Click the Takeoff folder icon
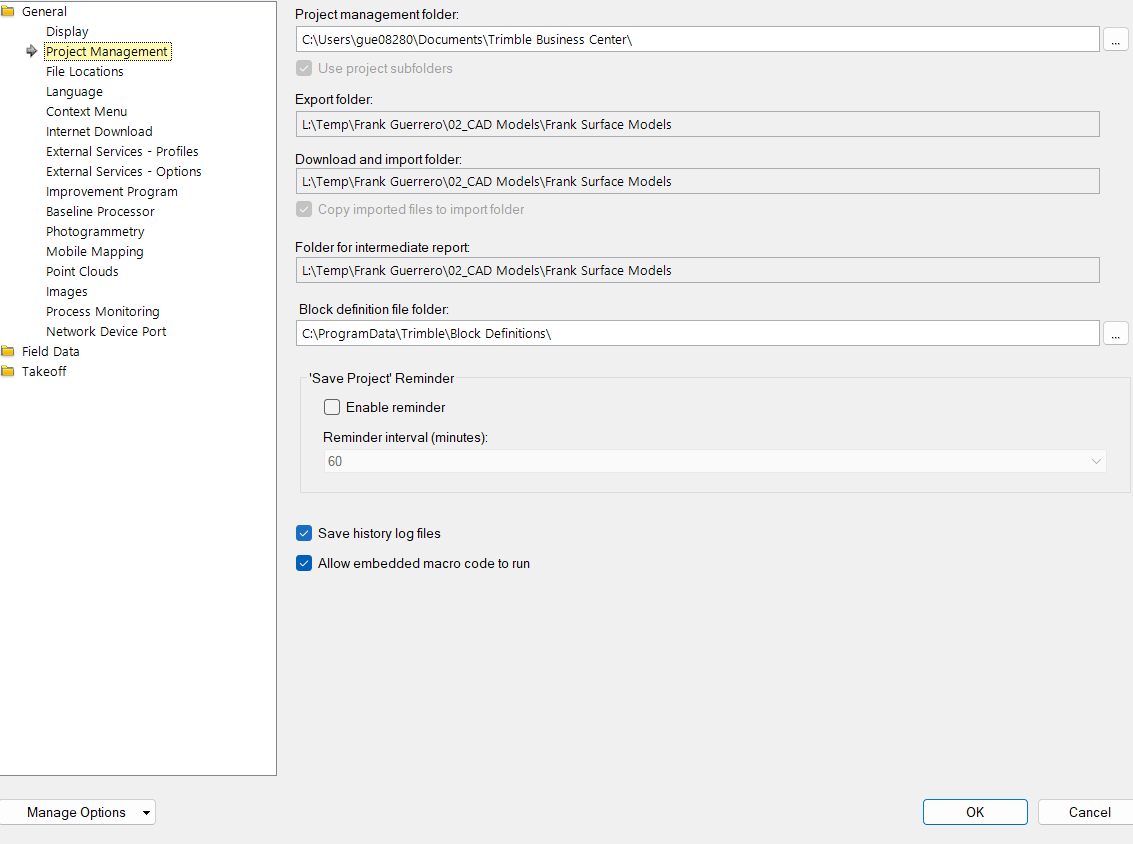 pos(8,372)
